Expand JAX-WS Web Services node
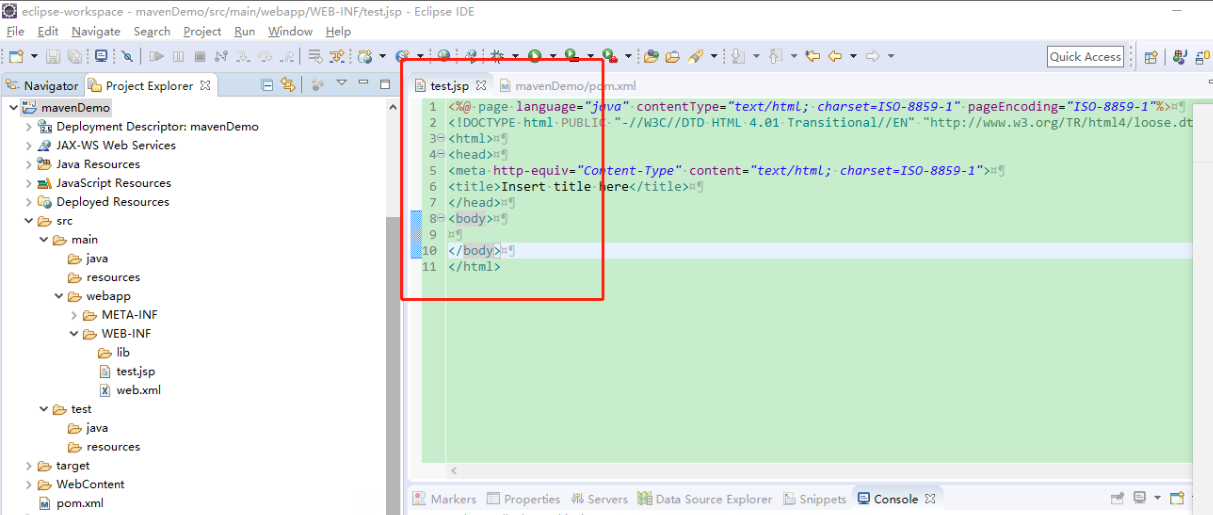The image size is (1213, 515). (x=28, y=145)
